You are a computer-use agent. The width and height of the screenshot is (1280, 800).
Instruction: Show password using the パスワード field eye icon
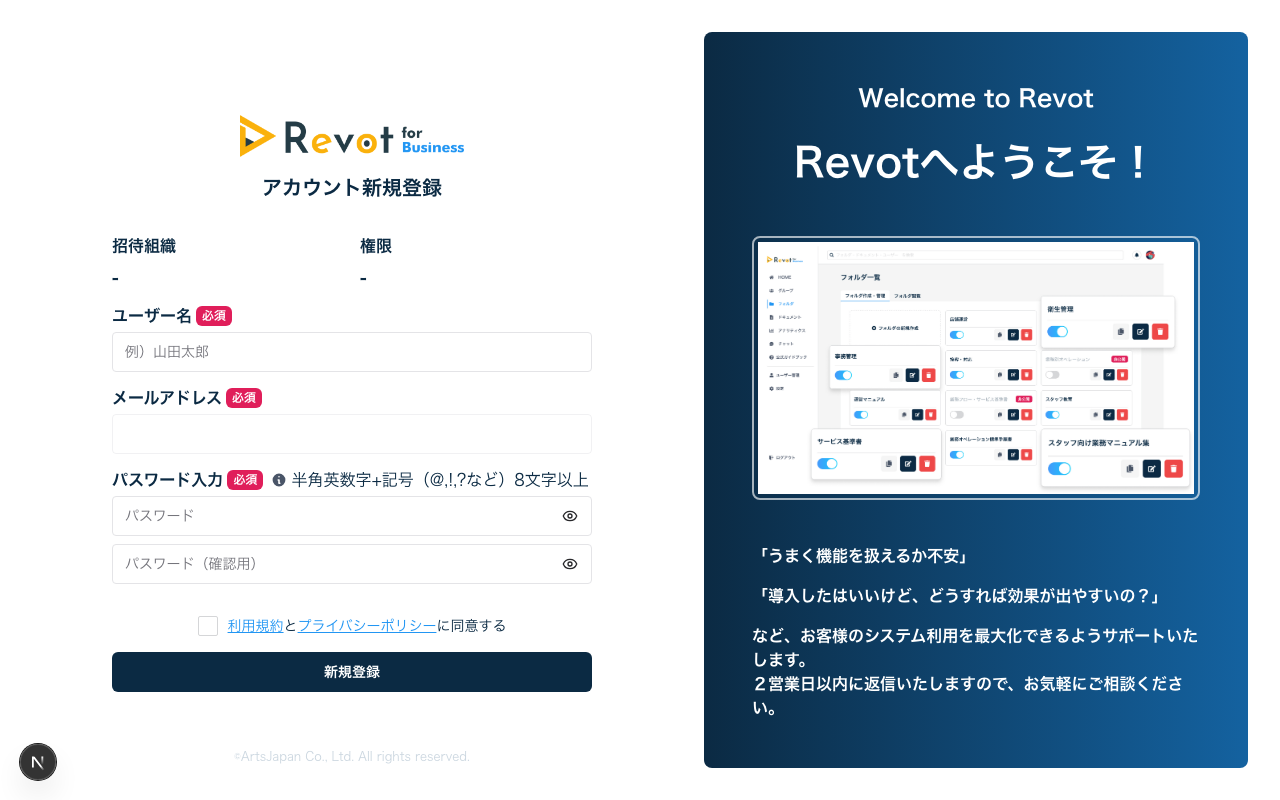pyautogui.click(x=570, y=516)
